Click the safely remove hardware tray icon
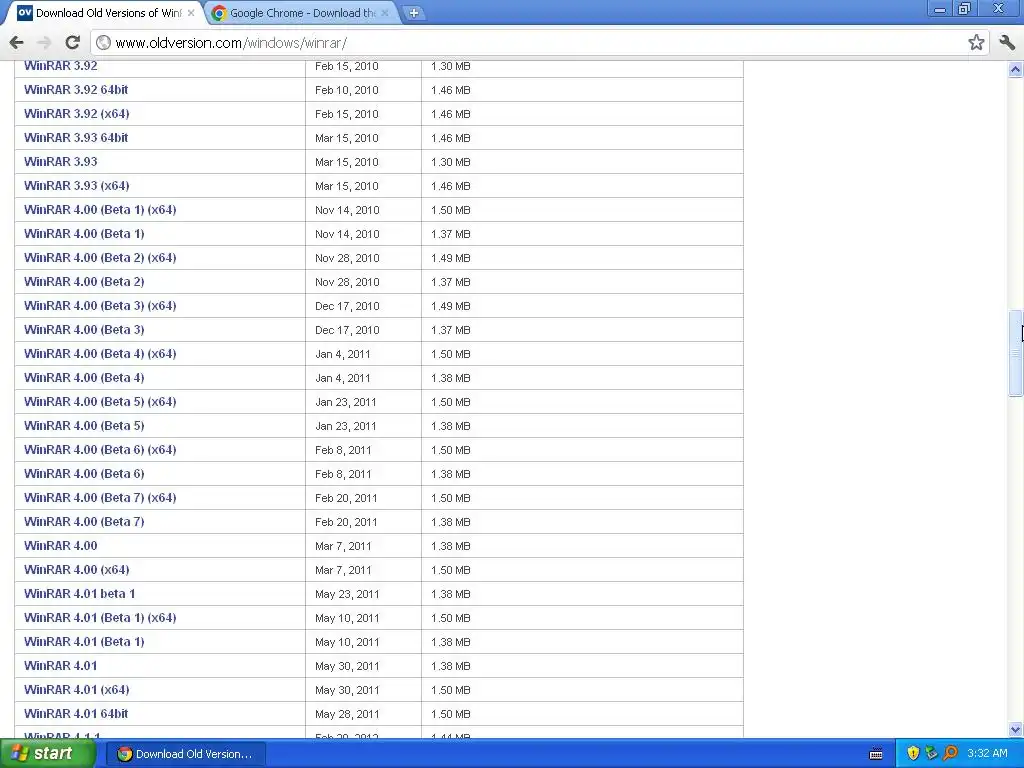1024x768 pixels. (931, 754)
